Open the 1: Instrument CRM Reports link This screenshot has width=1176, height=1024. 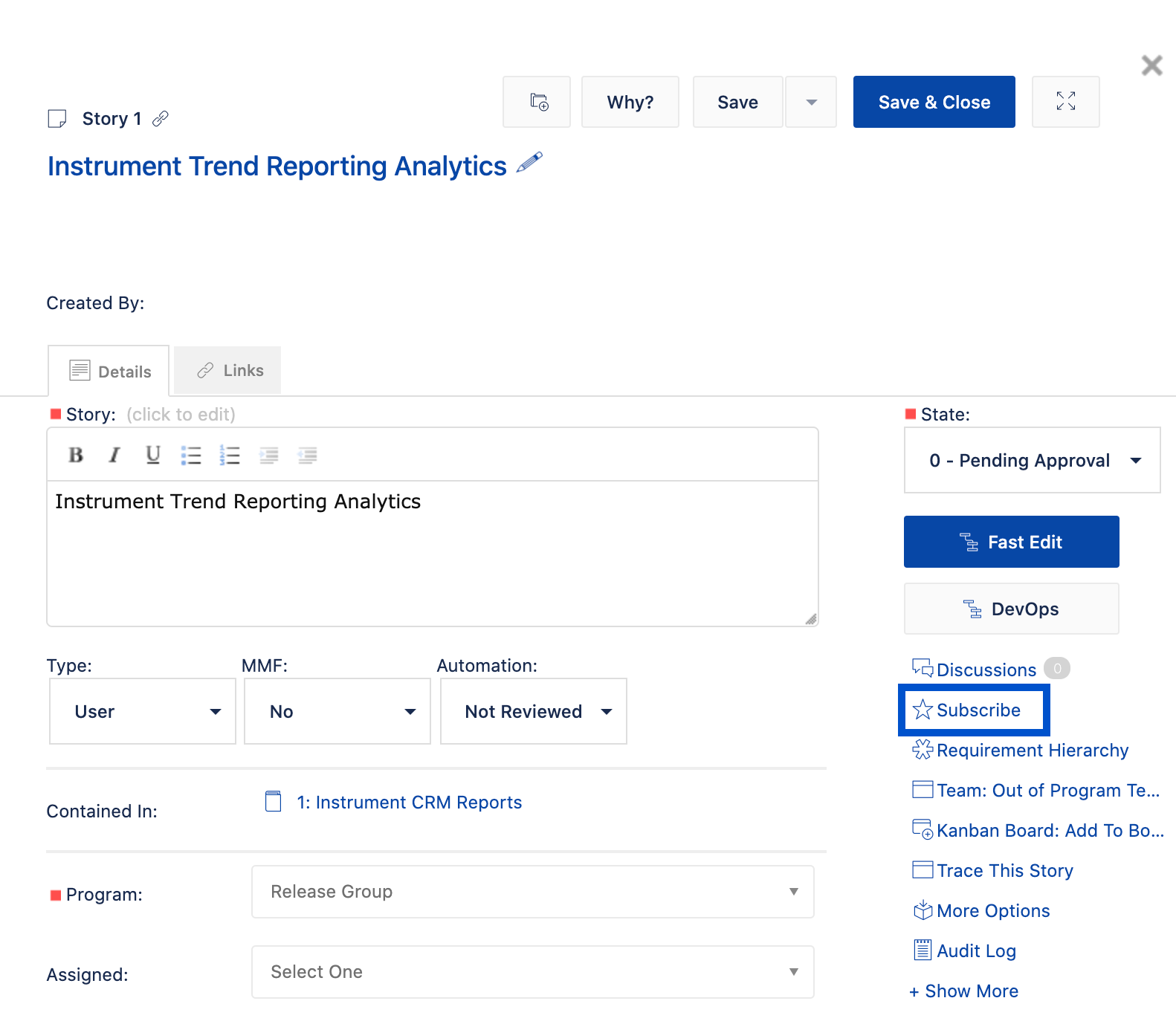coord(410,802)
